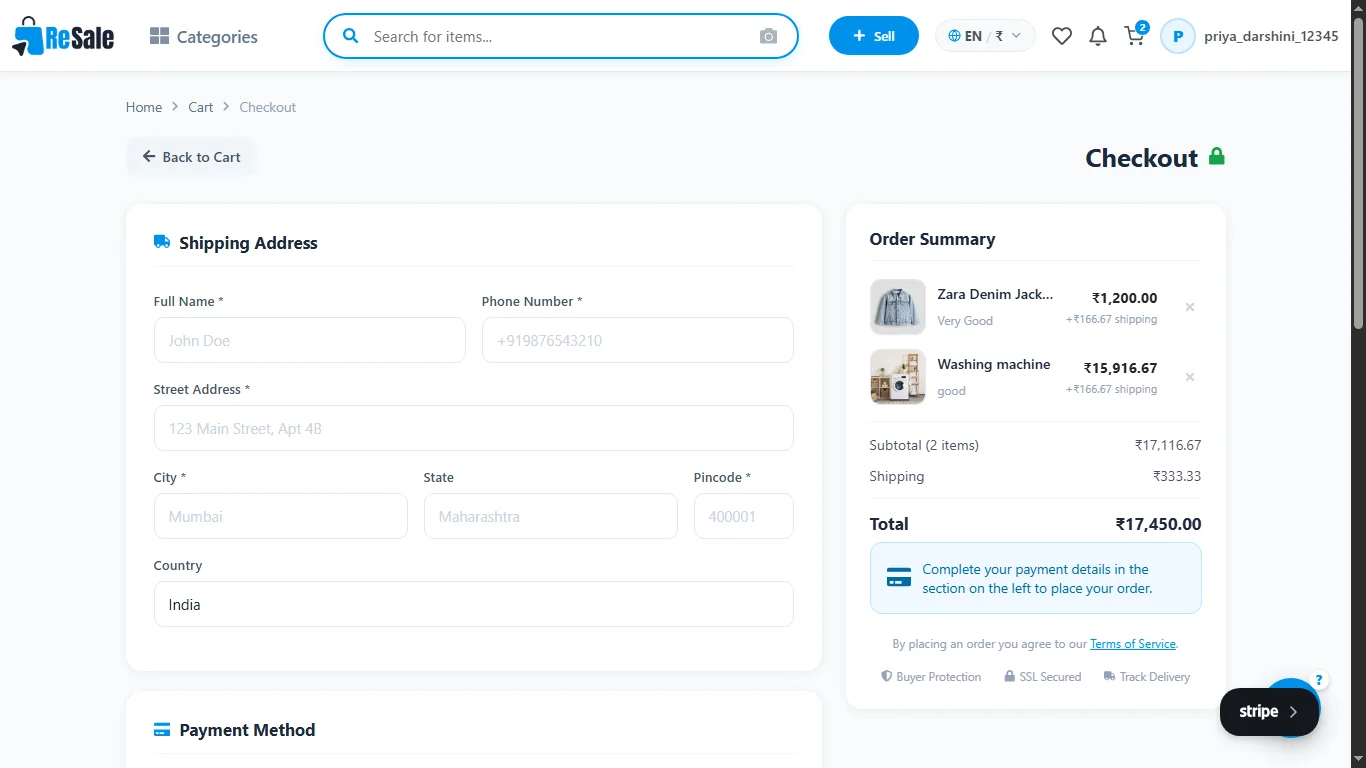This screenshot has height=768, width=1366.
Task: Click the Full Name input field
Action: [x=310, y=340]
